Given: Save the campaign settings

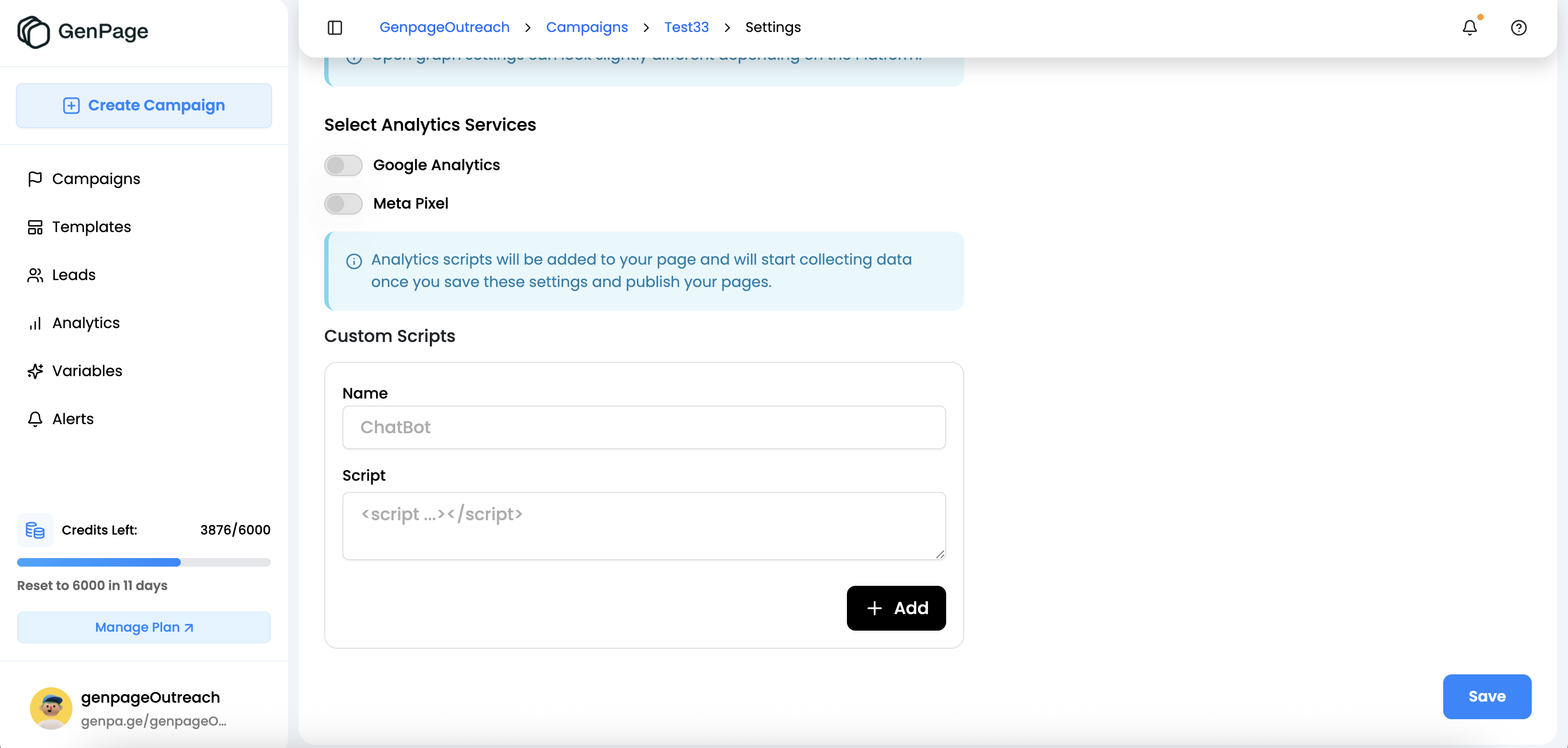Looking at the screenshot, I should 1487,696.
